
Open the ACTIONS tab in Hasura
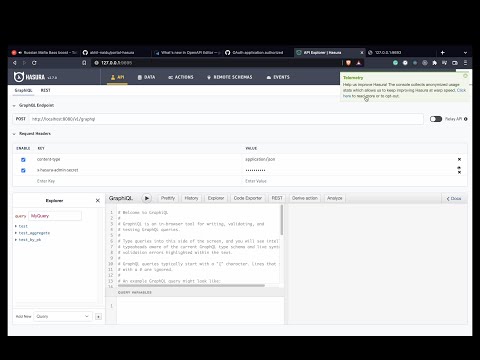[181, 77]
